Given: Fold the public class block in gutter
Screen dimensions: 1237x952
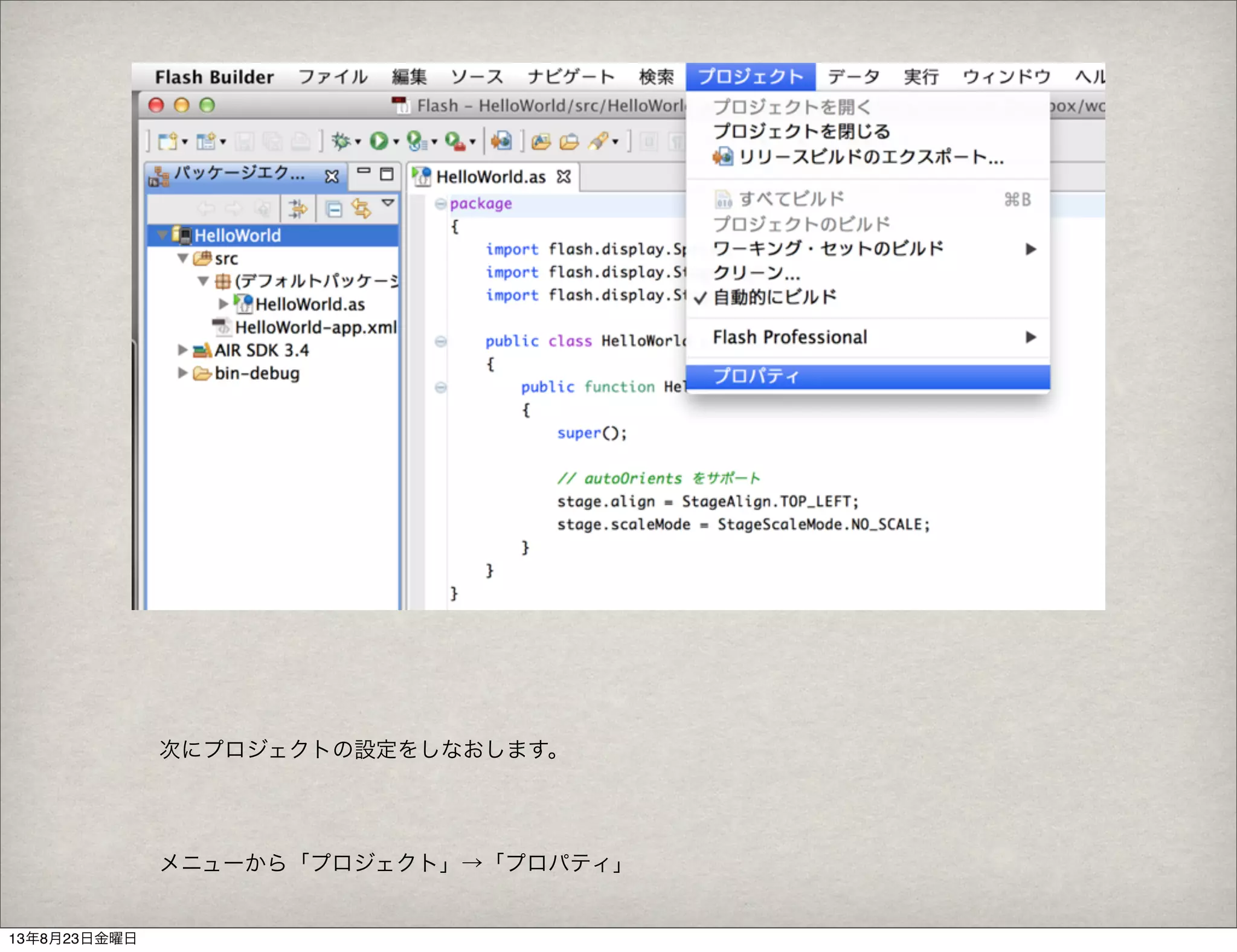Looking at the screenshot, I should (x=441, y=341).
